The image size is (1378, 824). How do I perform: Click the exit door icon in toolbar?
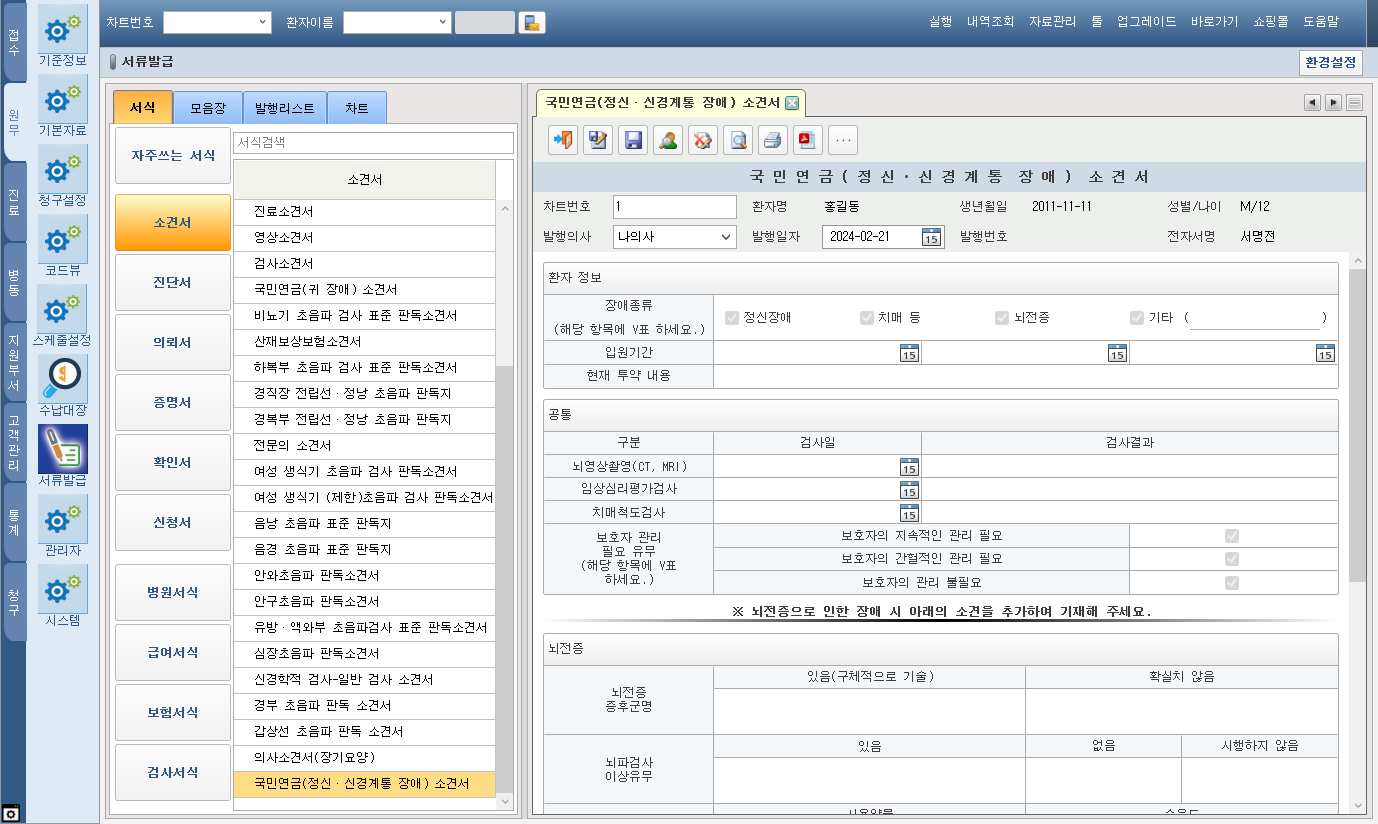point(563,140)
